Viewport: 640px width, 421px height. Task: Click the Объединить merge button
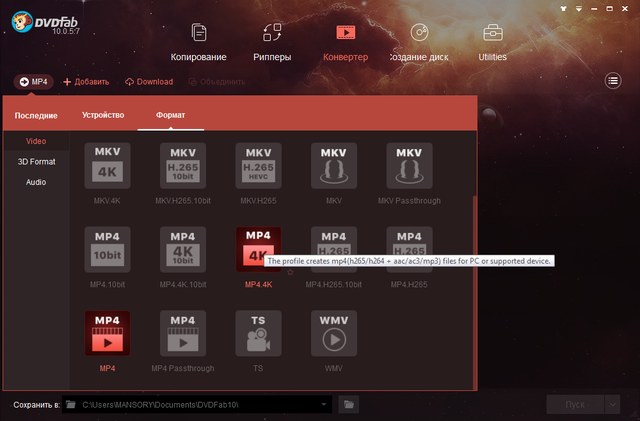click(x=217, y=82)
